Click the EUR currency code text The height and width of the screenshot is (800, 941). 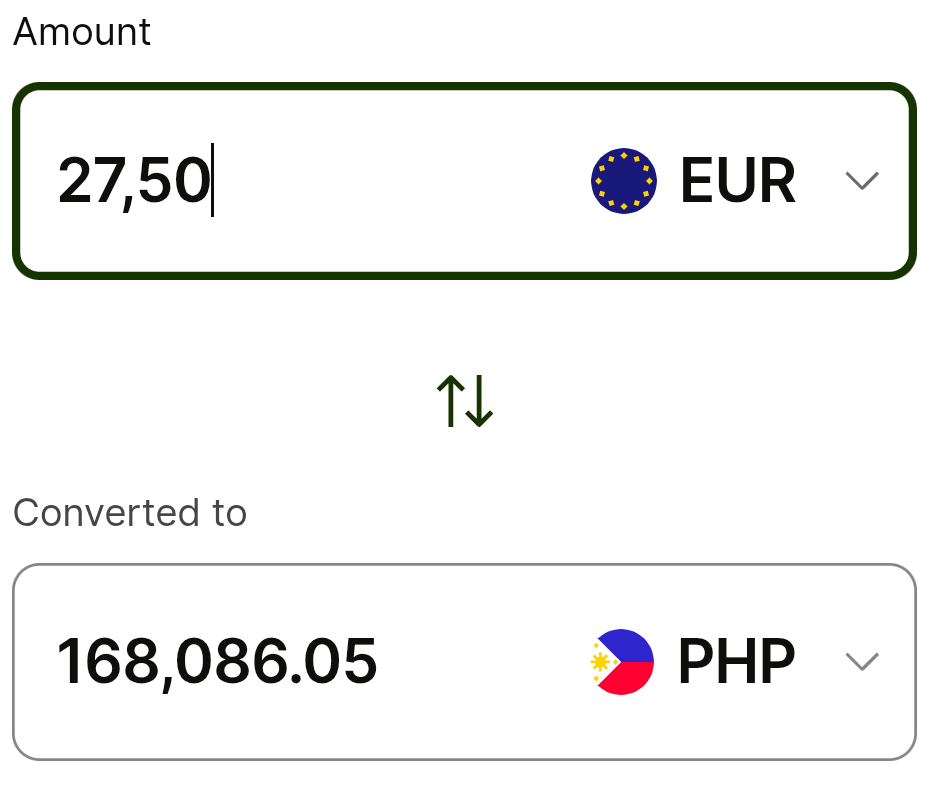pos(738,180)
